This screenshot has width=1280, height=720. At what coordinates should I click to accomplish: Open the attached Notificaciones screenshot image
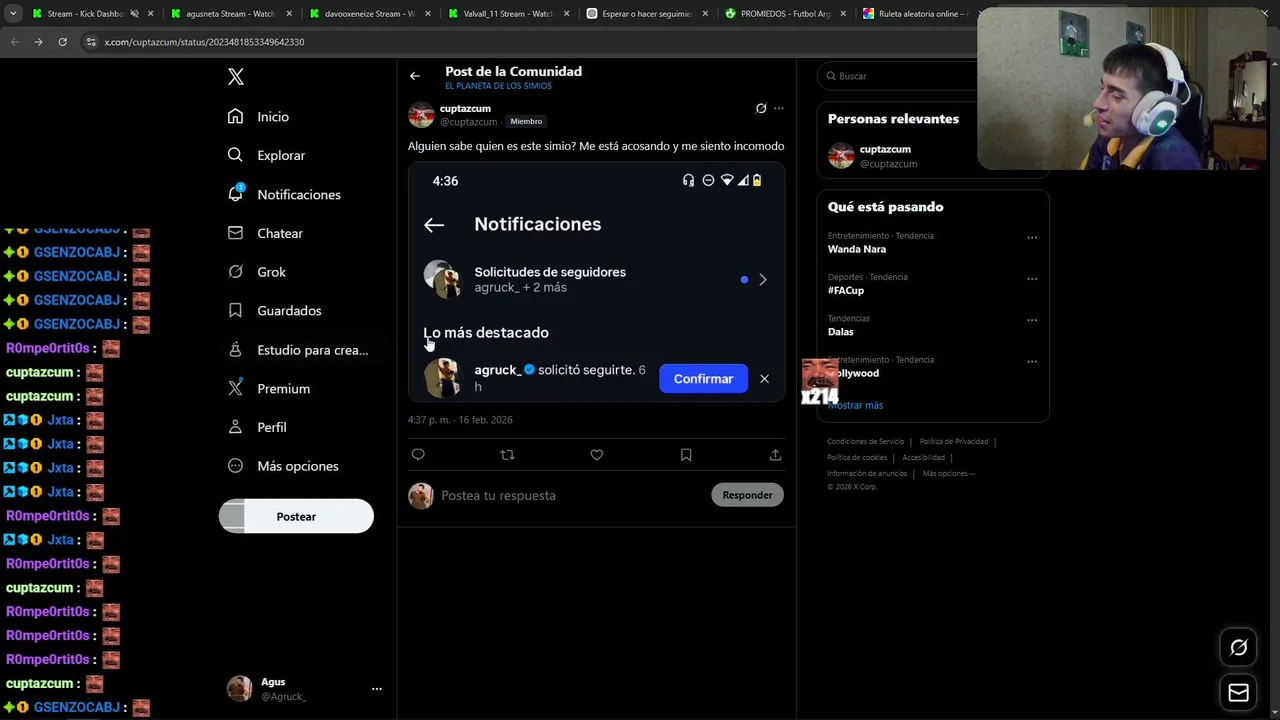point(596,283)
